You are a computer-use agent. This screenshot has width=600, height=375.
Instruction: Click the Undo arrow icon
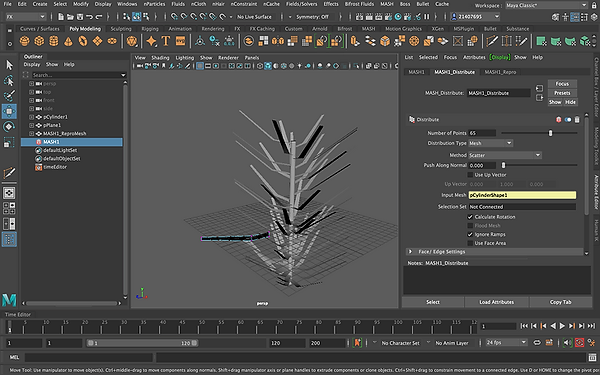(90, 17)
